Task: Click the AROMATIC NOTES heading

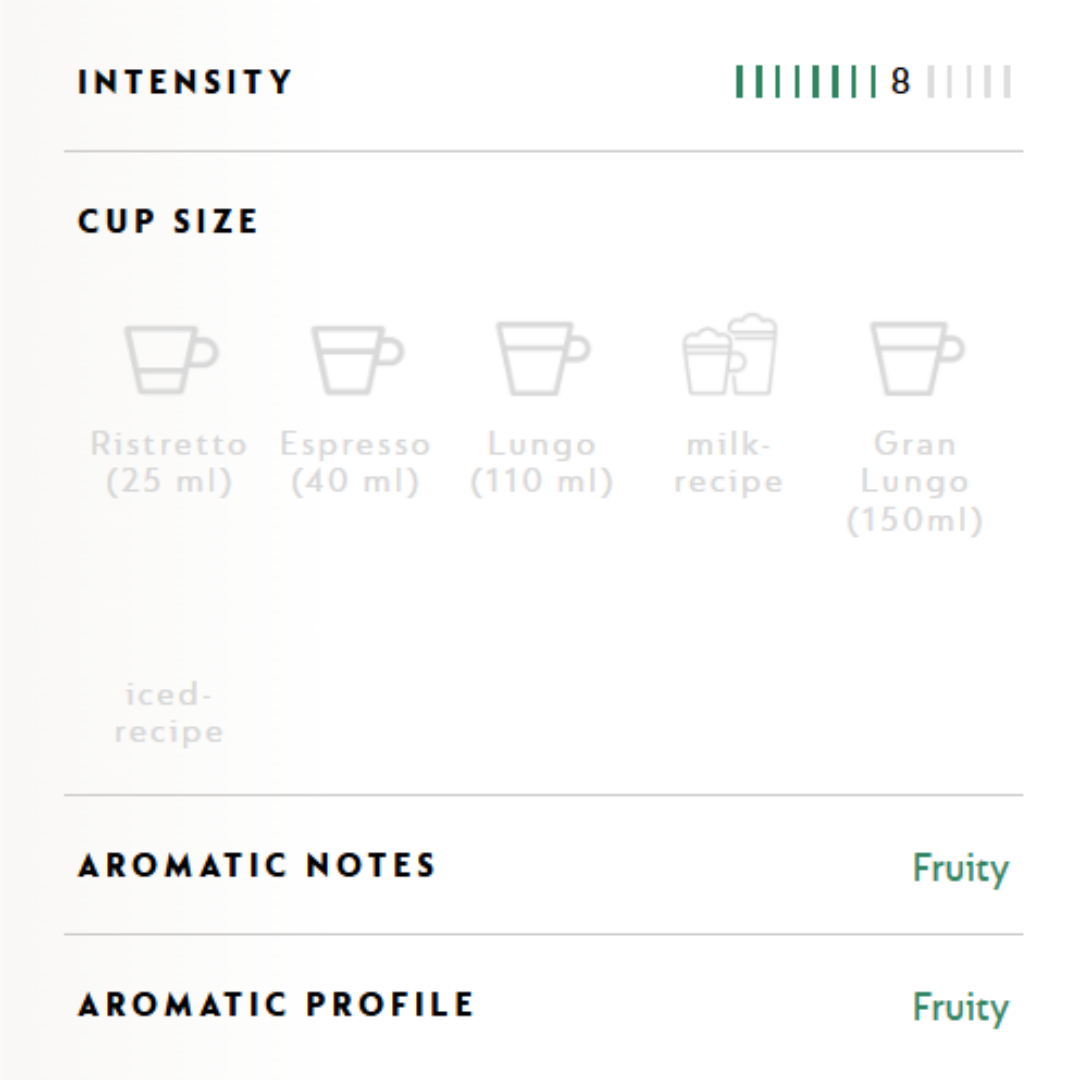Action: pyautogui.click(x=257, y=866)
